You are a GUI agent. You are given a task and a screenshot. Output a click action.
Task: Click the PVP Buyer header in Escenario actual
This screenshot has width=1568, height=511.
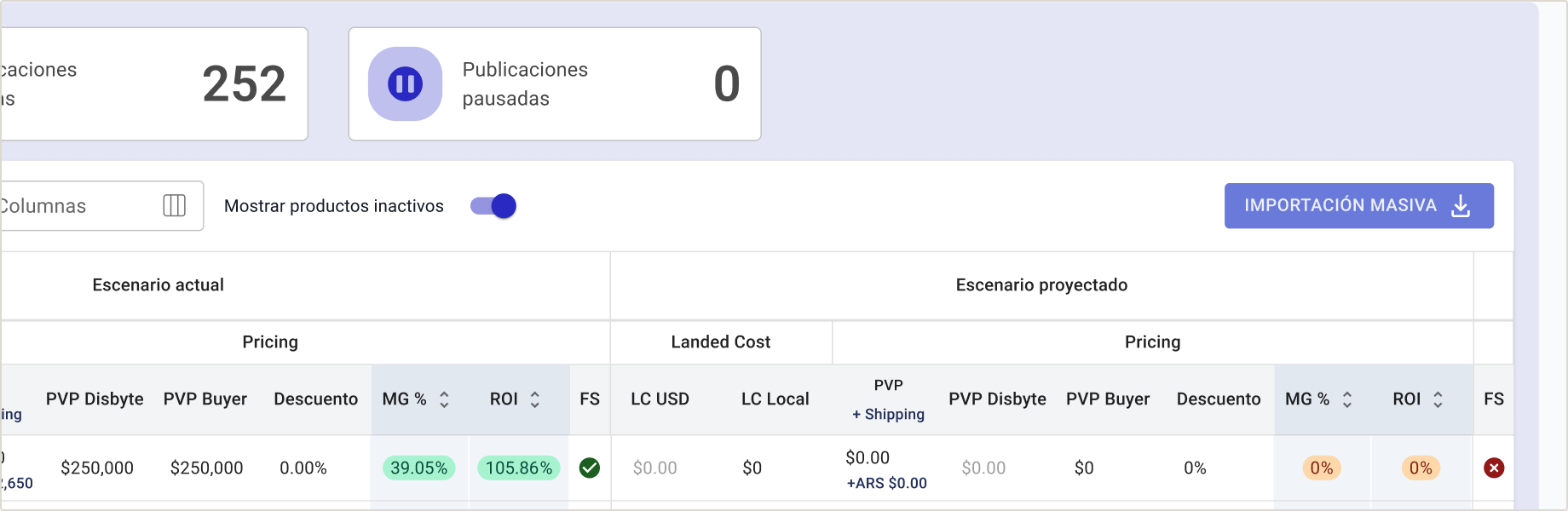click(x=205, y=399)
